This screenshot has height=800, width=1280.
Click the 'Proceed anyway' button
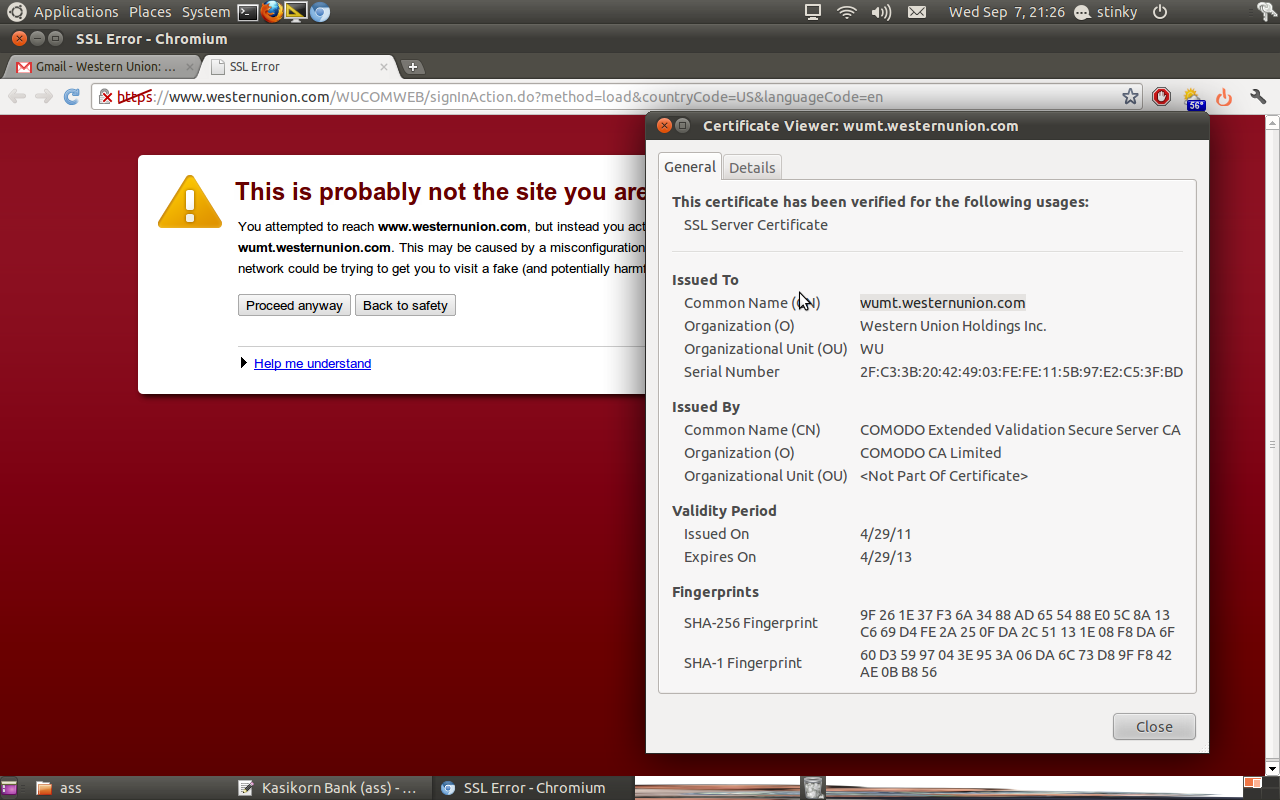(x=294, y=305)
